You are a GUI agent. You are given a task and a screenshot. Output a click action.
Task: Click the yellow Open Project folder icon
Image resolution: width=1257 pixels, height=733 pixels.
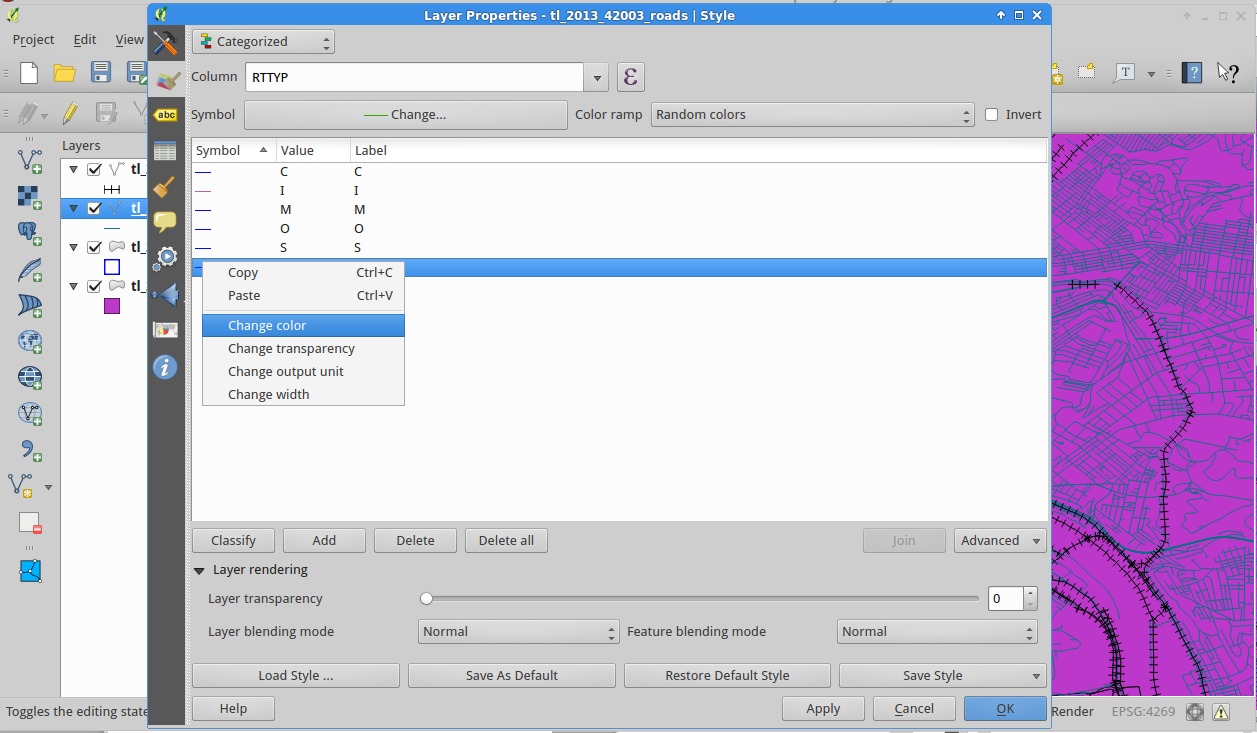[65, 72]
